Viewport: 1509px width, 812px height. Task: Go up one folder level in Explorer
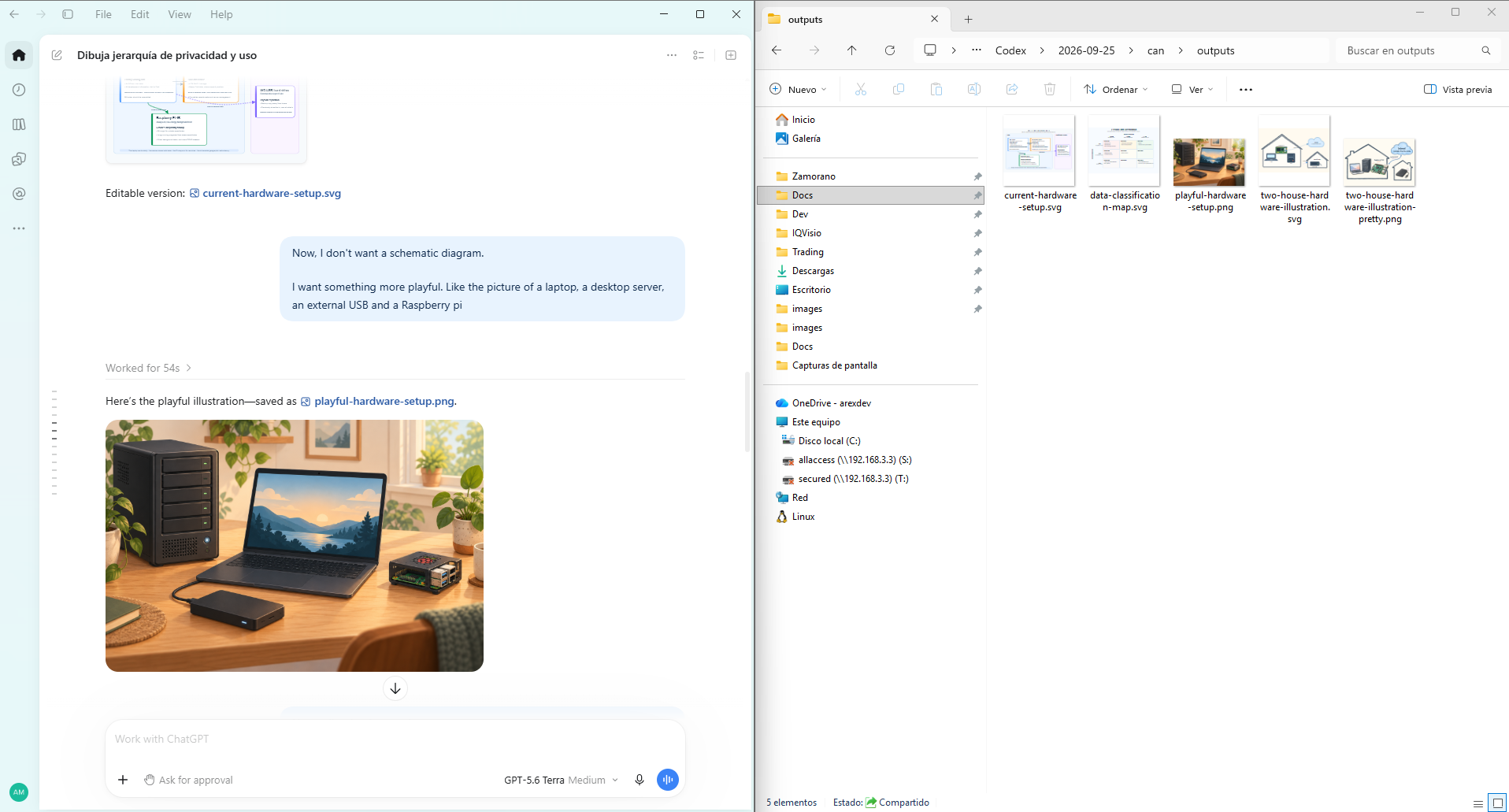click(x=852, y=50)
